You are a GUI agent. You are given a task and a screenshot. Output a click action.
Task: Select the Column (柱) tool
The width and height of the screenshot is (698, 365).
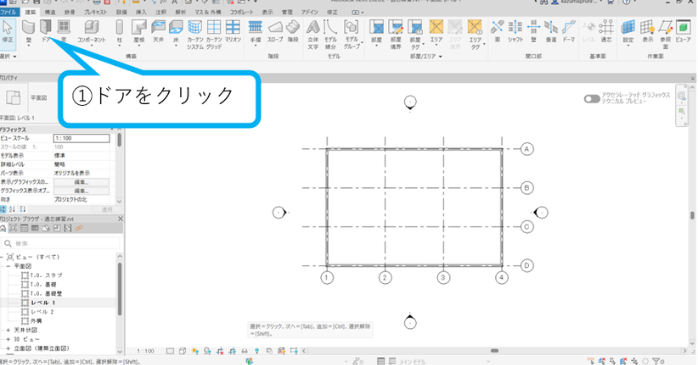point(119,31)
